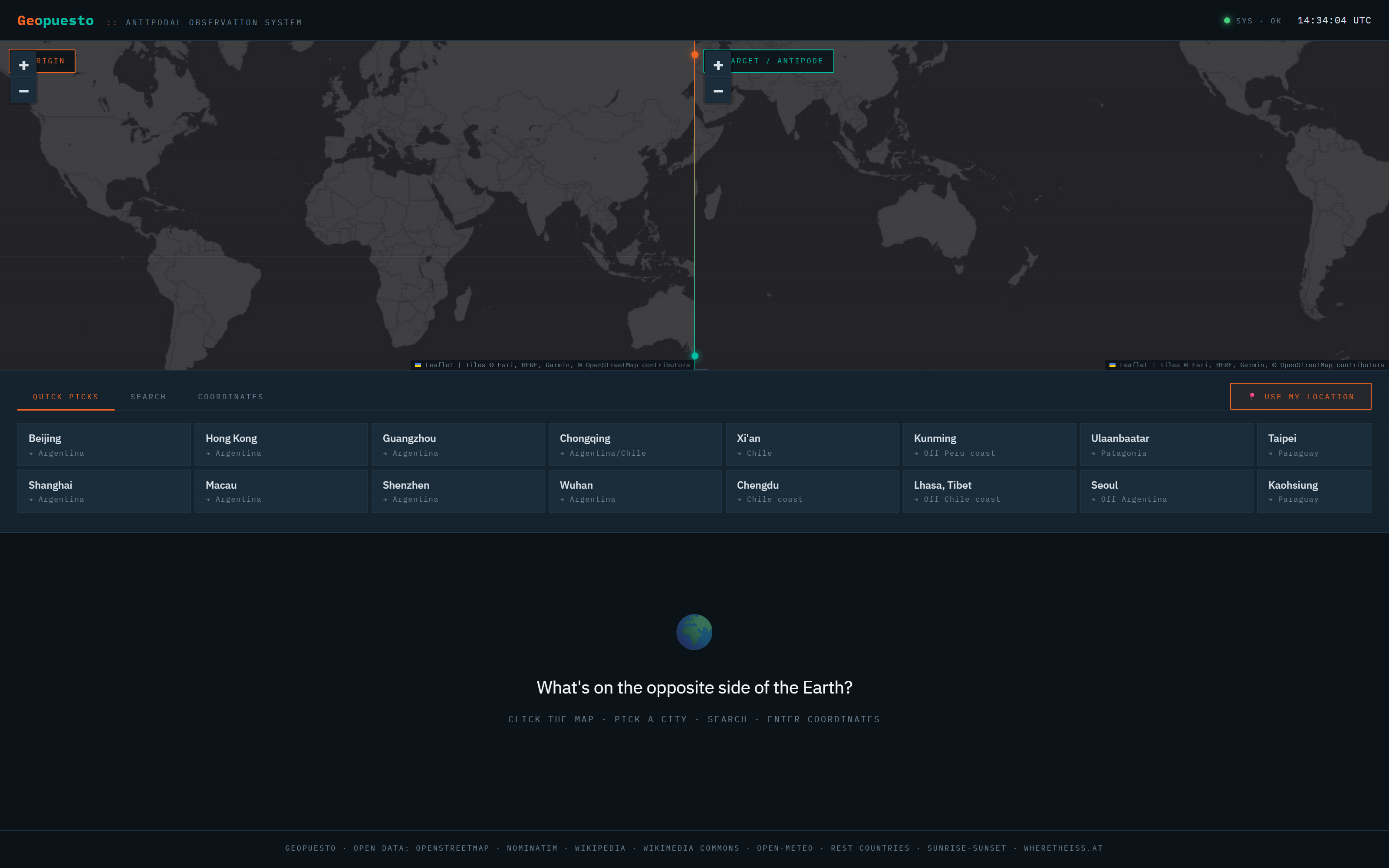Select the Shanghai quick pick
Viewport: 1389px width, 868px height.
pyautogui.click(x=104, y=491)
